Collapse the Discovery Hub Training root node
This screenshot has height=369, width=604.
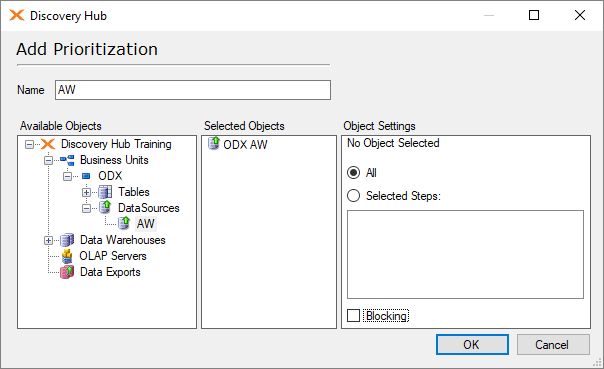click(29, 144)
